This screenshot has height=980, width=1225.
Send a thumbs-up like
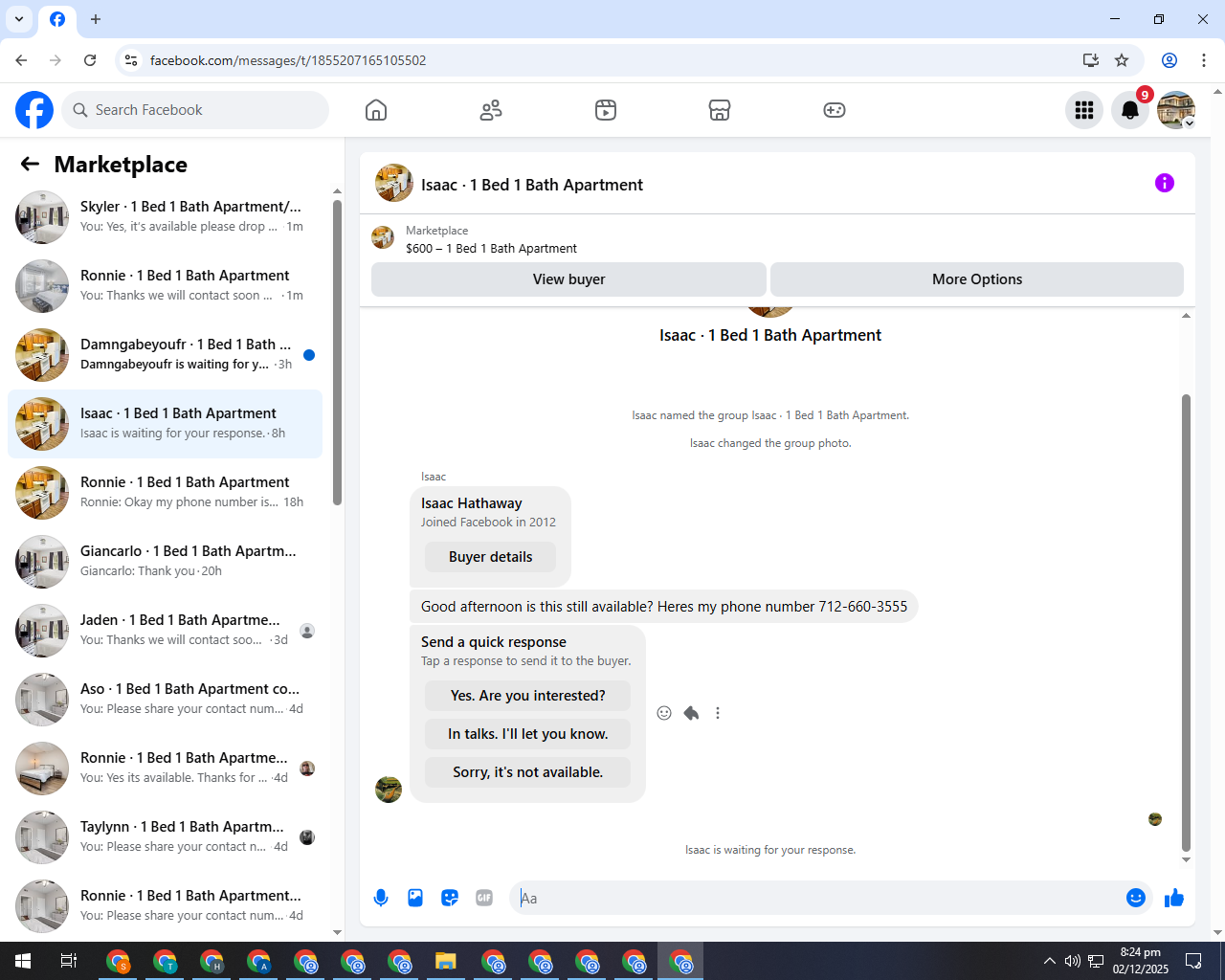[1174, 898]
